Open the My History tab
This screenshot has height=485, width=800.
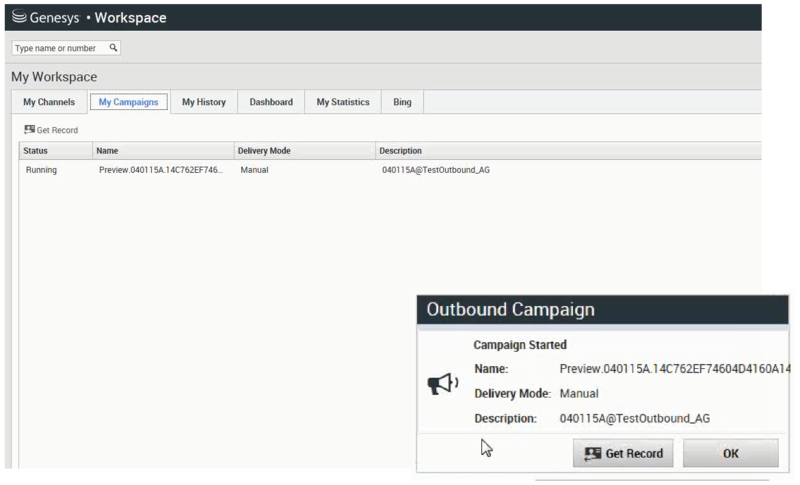[204, 102]
